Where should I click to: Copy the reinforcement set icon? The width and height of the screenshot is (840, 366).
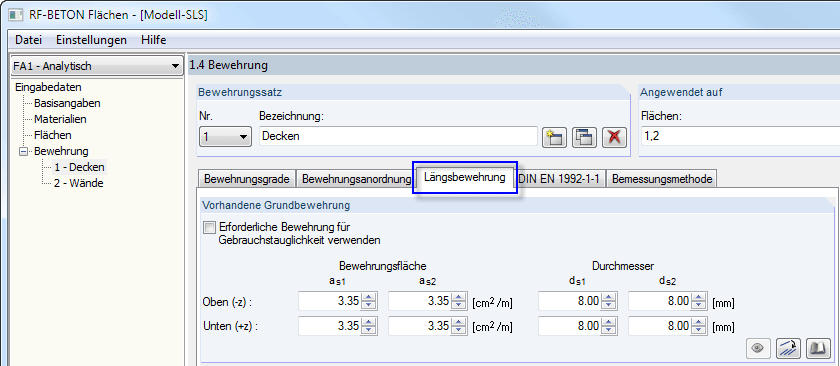coord(584,138)
